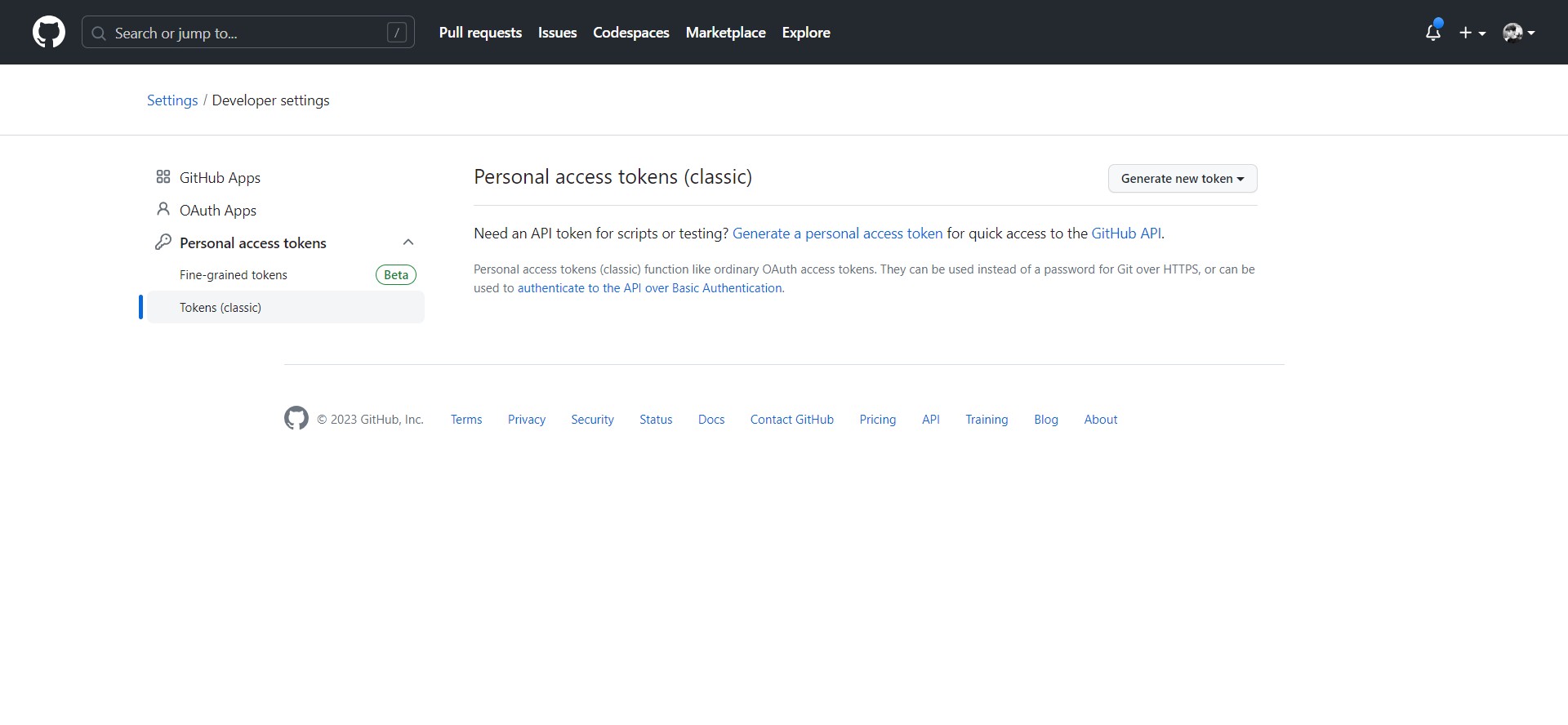Visit the Blog from the footer

[1046, 420]
